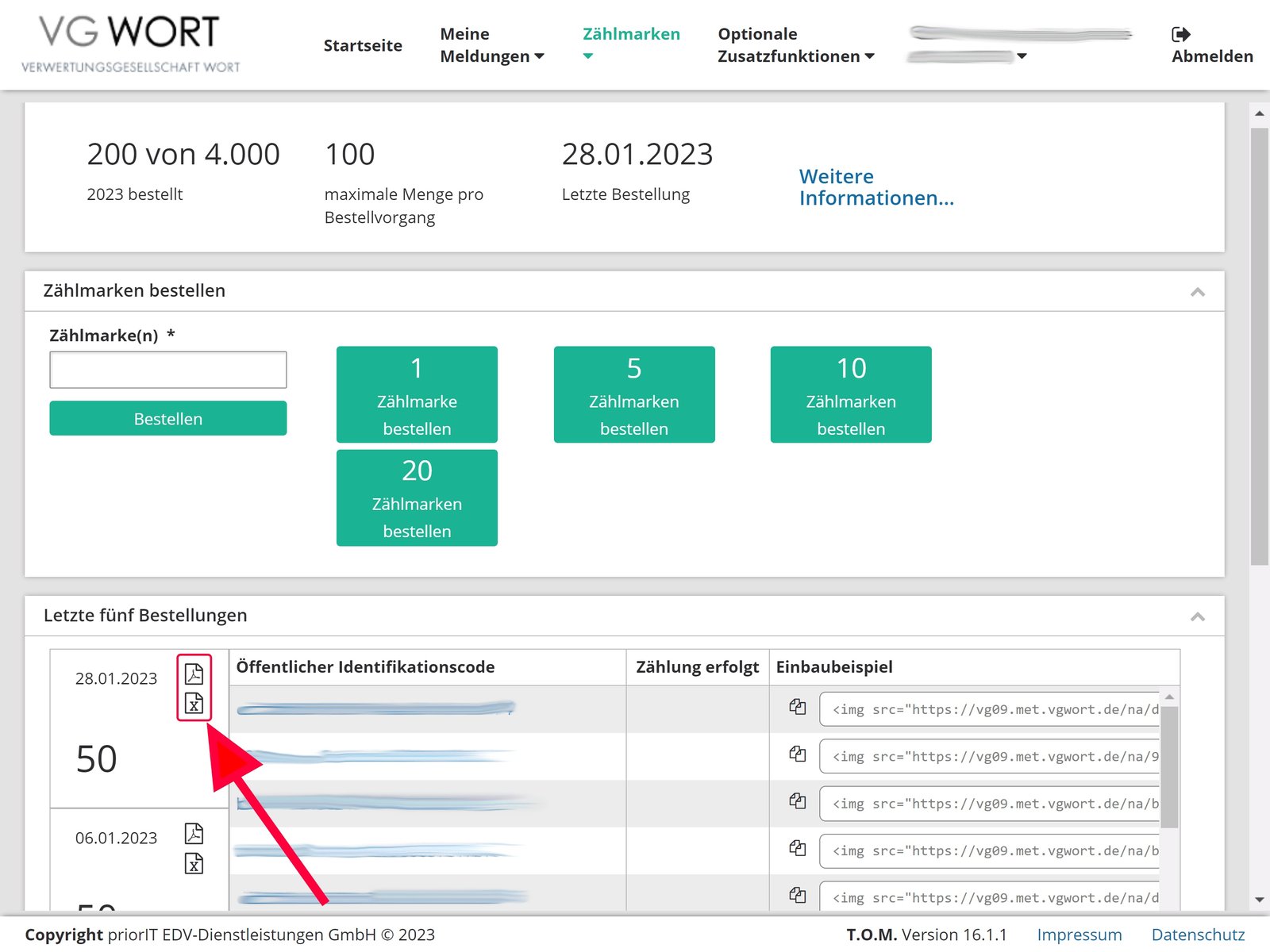Viewport: 1270px width, 952px height.
Task: Download PDF for the 06.01.2023 order
Action: point(194,834)
